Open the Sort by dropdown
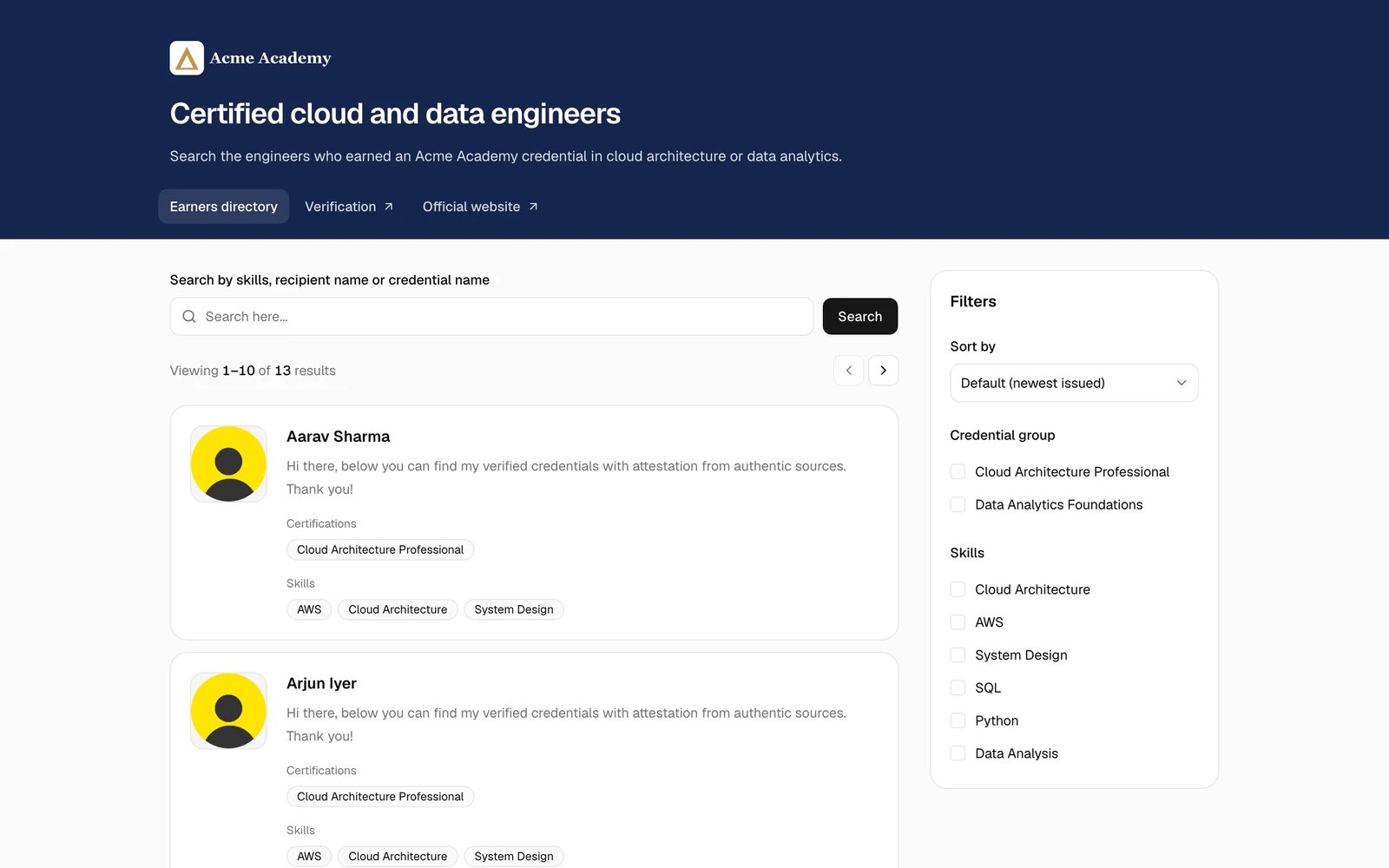Viewport: 1389px width, 868px height. click(1074, 383)
